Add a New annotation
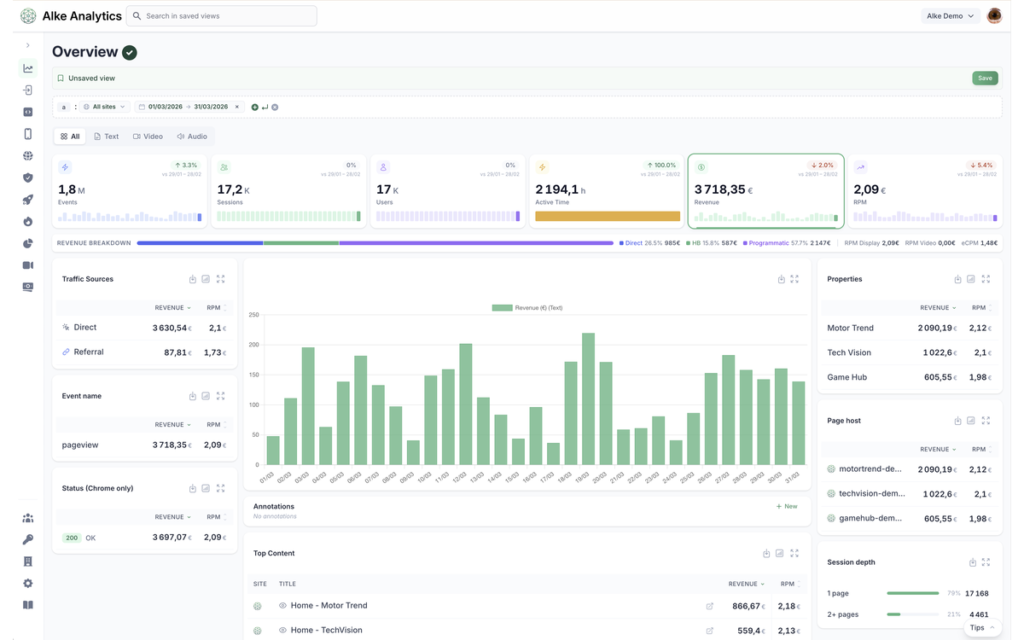Viewport: 1024px width, 640px height. tap(787, 507)
